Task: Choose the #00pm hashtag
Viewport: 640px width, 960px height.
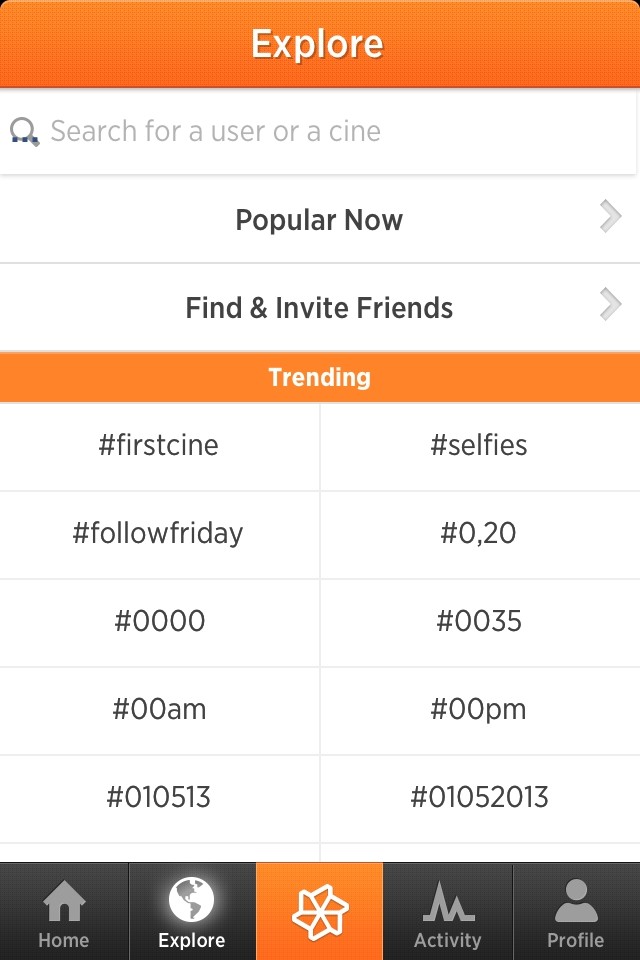Action: coord(479,710)
